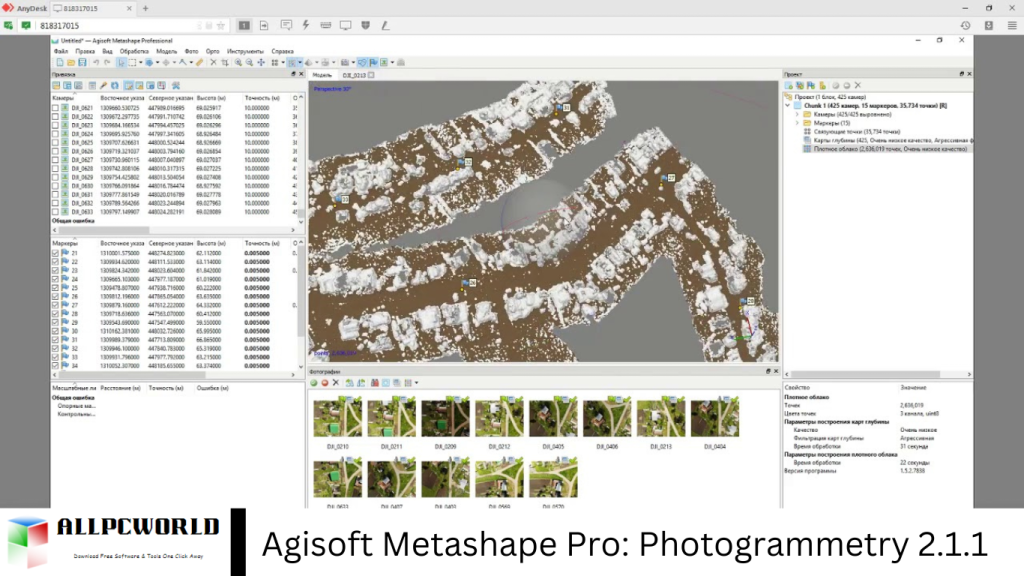Screen dimensions: 1024x576
Task: Click the DJI_0404 photo thumbnail
Action: point(714,417)
